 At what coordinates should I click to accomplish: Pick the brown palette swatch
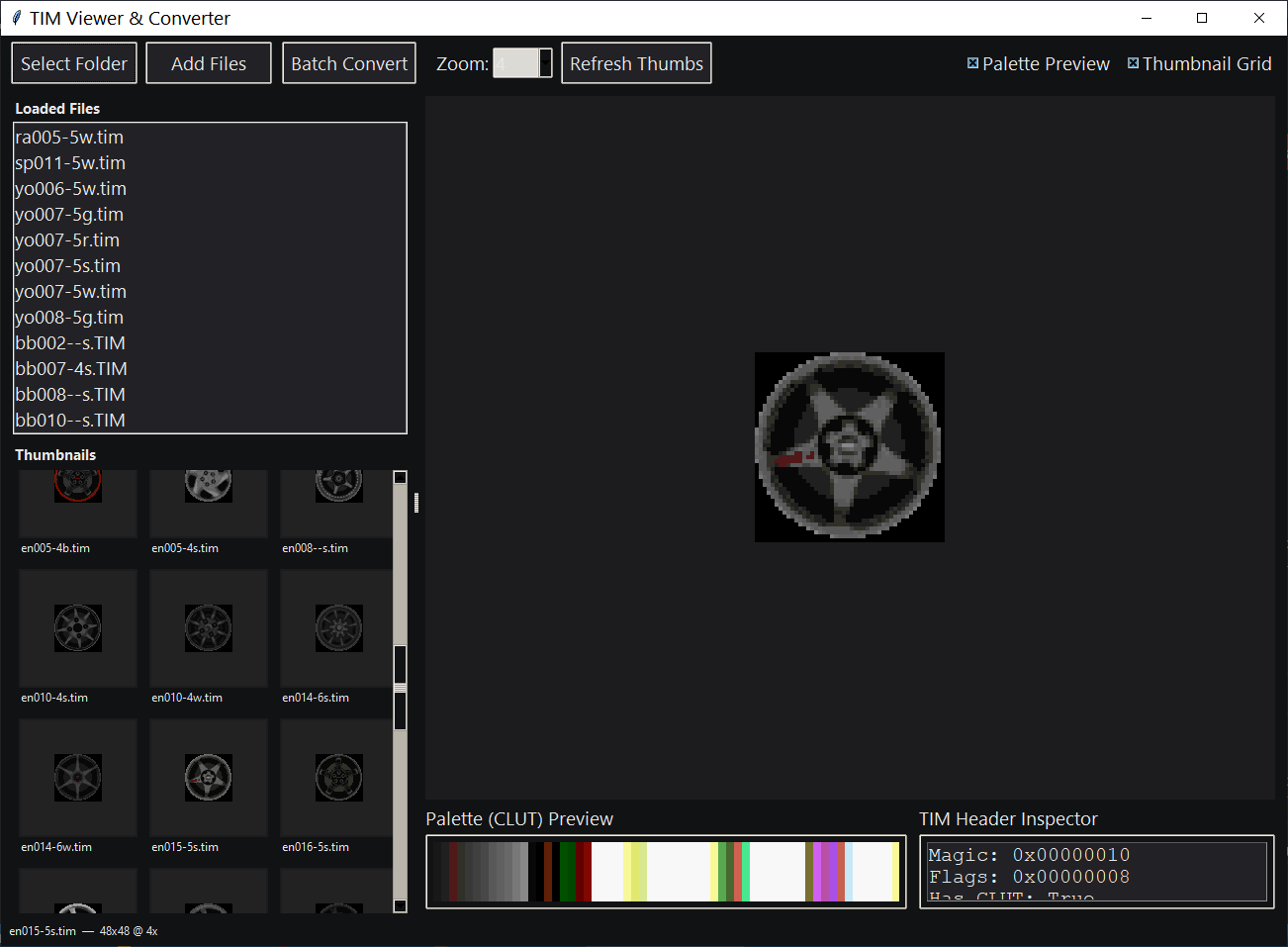click(548, 872)
